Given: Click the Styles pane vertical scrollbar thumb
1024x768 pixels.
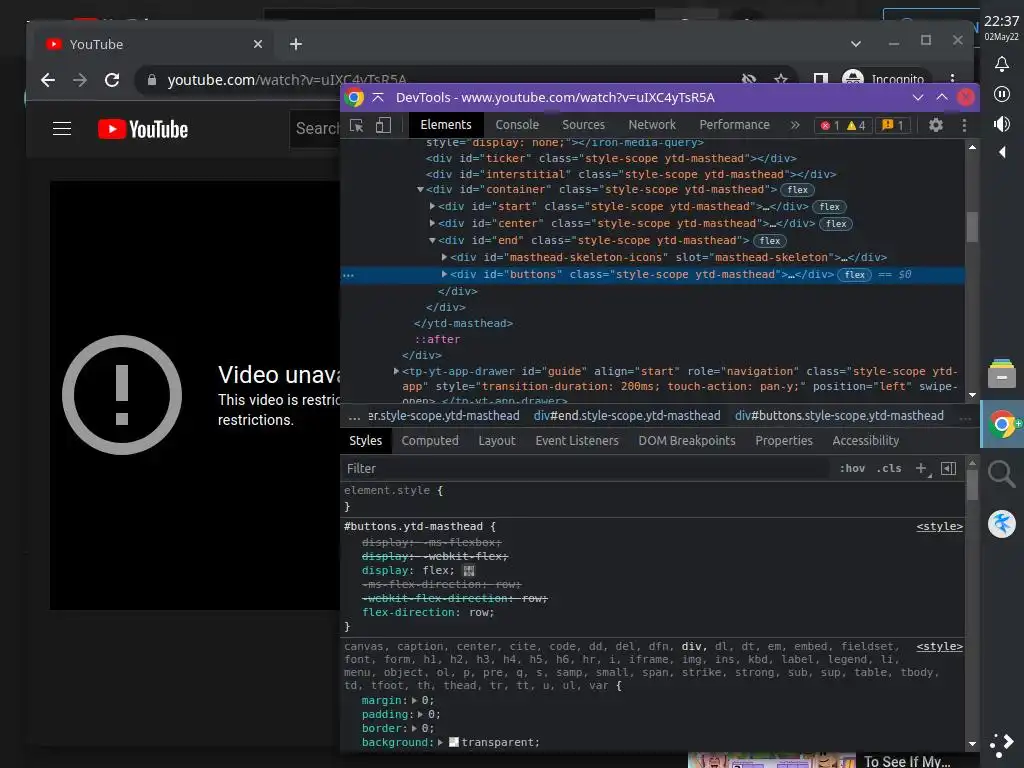Looking at the screenshot, I should point(972,485).
